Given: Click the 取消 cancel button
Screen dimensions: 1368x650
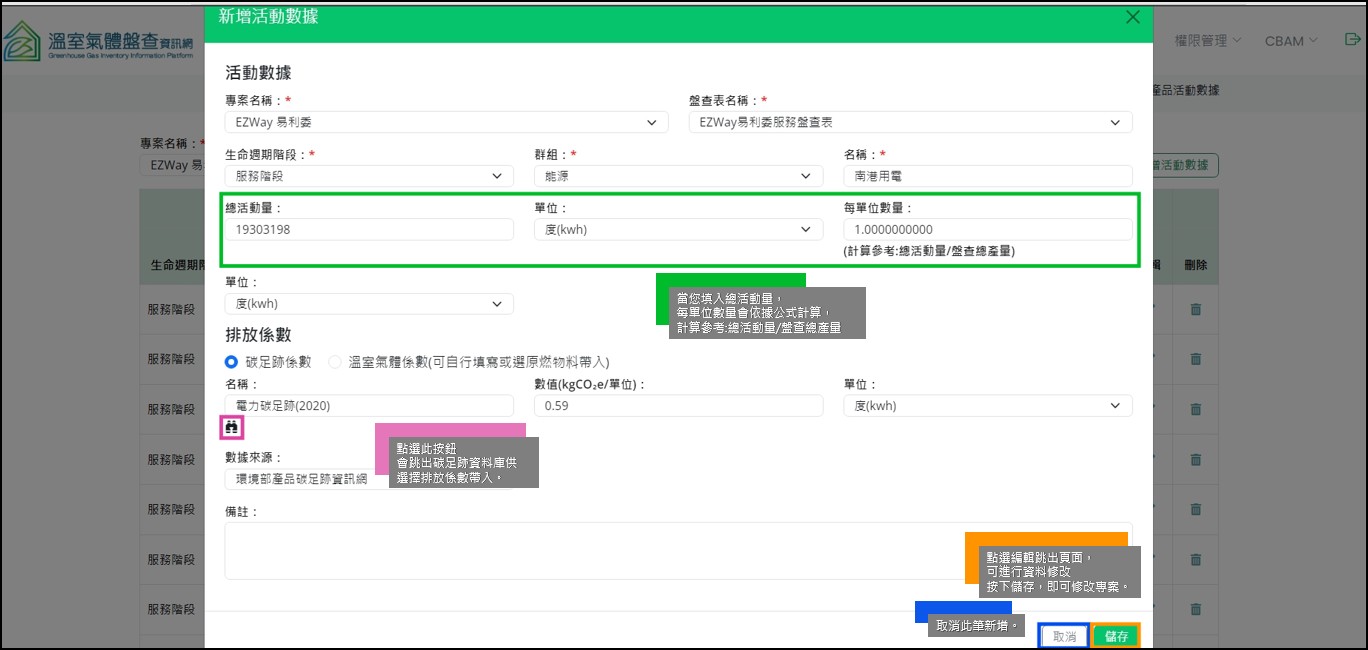Looking at the screenshot, I should click(x=1064, y=637).
